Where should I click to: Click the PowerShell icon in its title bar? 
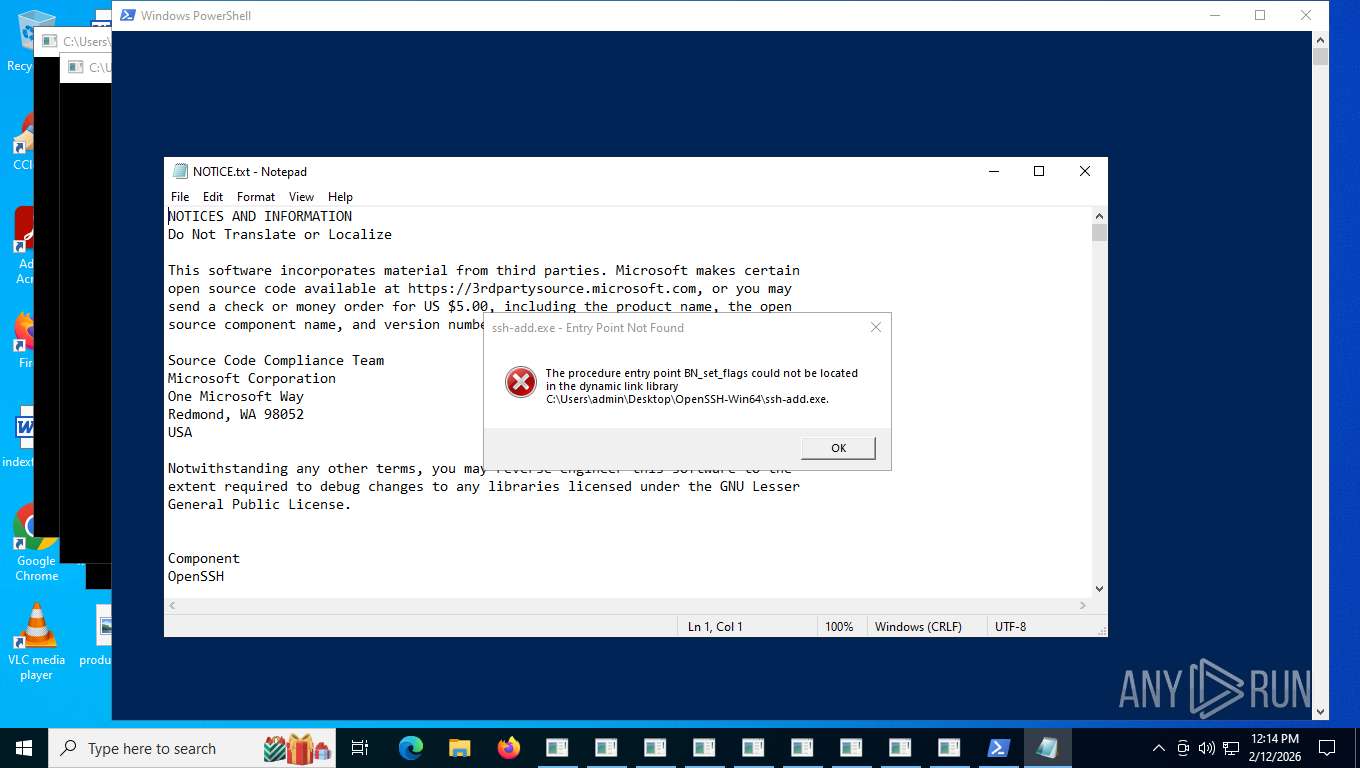[128, 15]
